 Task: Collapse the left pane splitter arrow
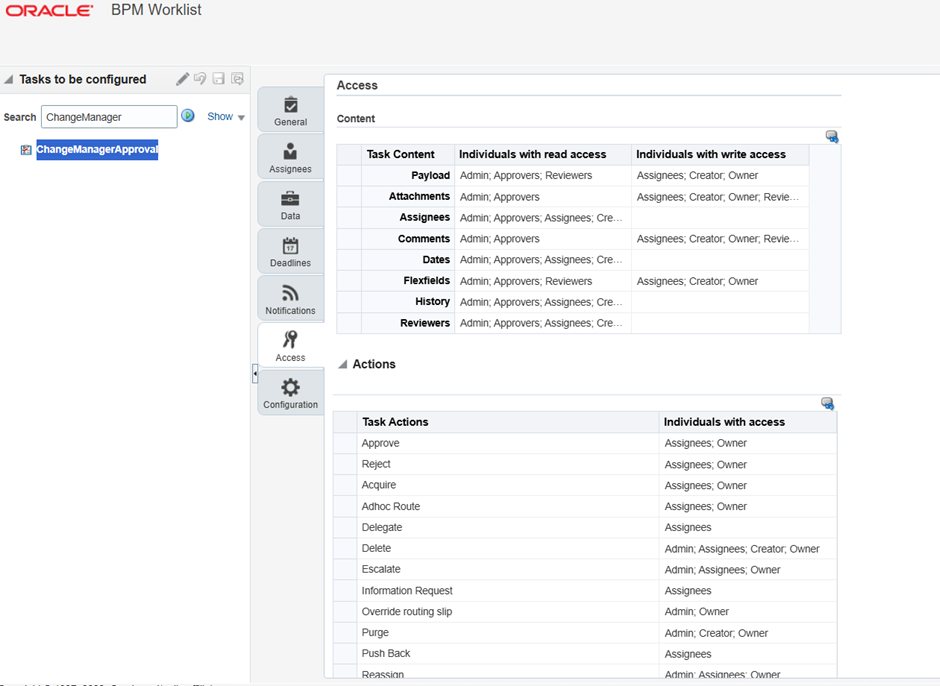click(x=255, y=374)
